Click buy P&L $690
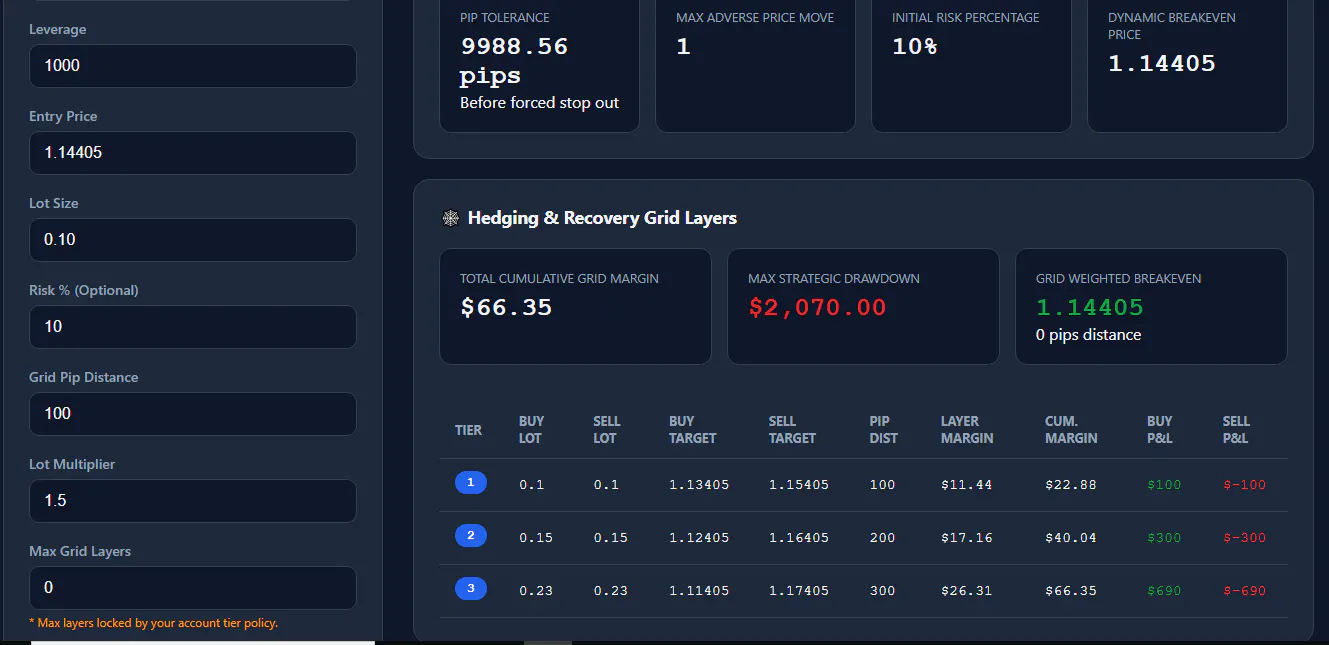The image size is (1329, 645). click(1164, 591)
